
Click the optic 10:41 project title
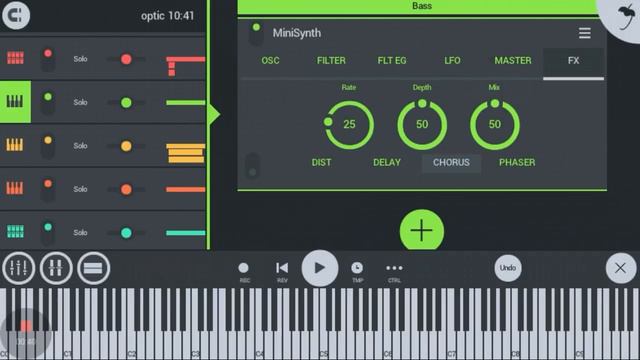[167, 16]
